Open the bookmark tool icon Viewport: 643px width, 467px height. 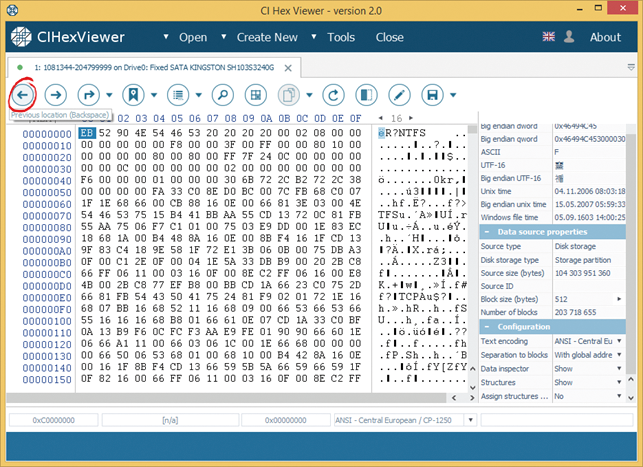coord(133,95)
